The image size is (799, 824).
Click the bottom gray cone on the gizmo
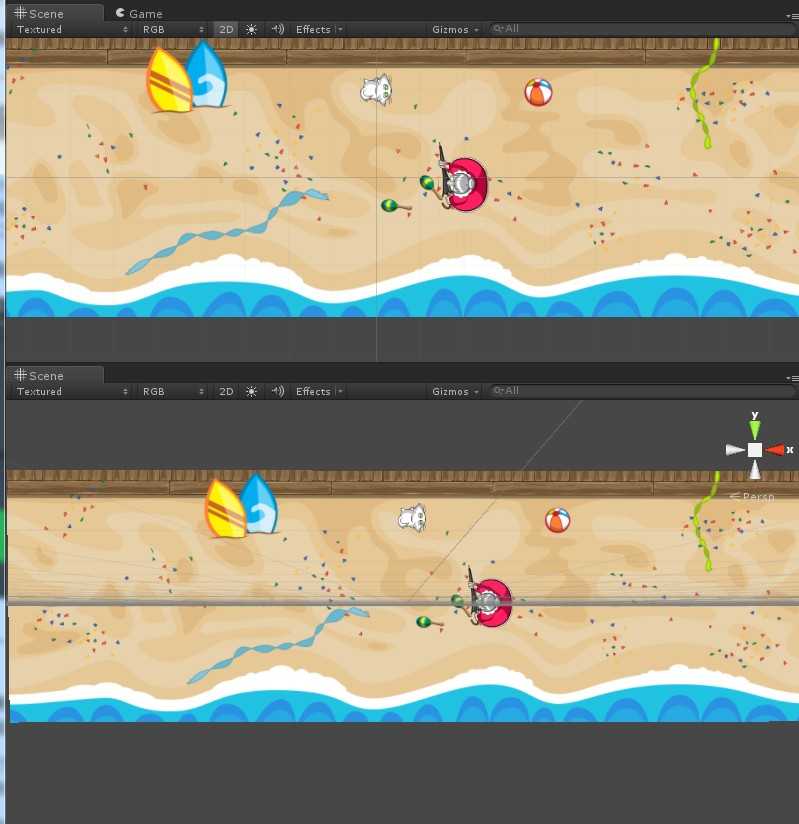pyautogui.click(x=755, y=469)
